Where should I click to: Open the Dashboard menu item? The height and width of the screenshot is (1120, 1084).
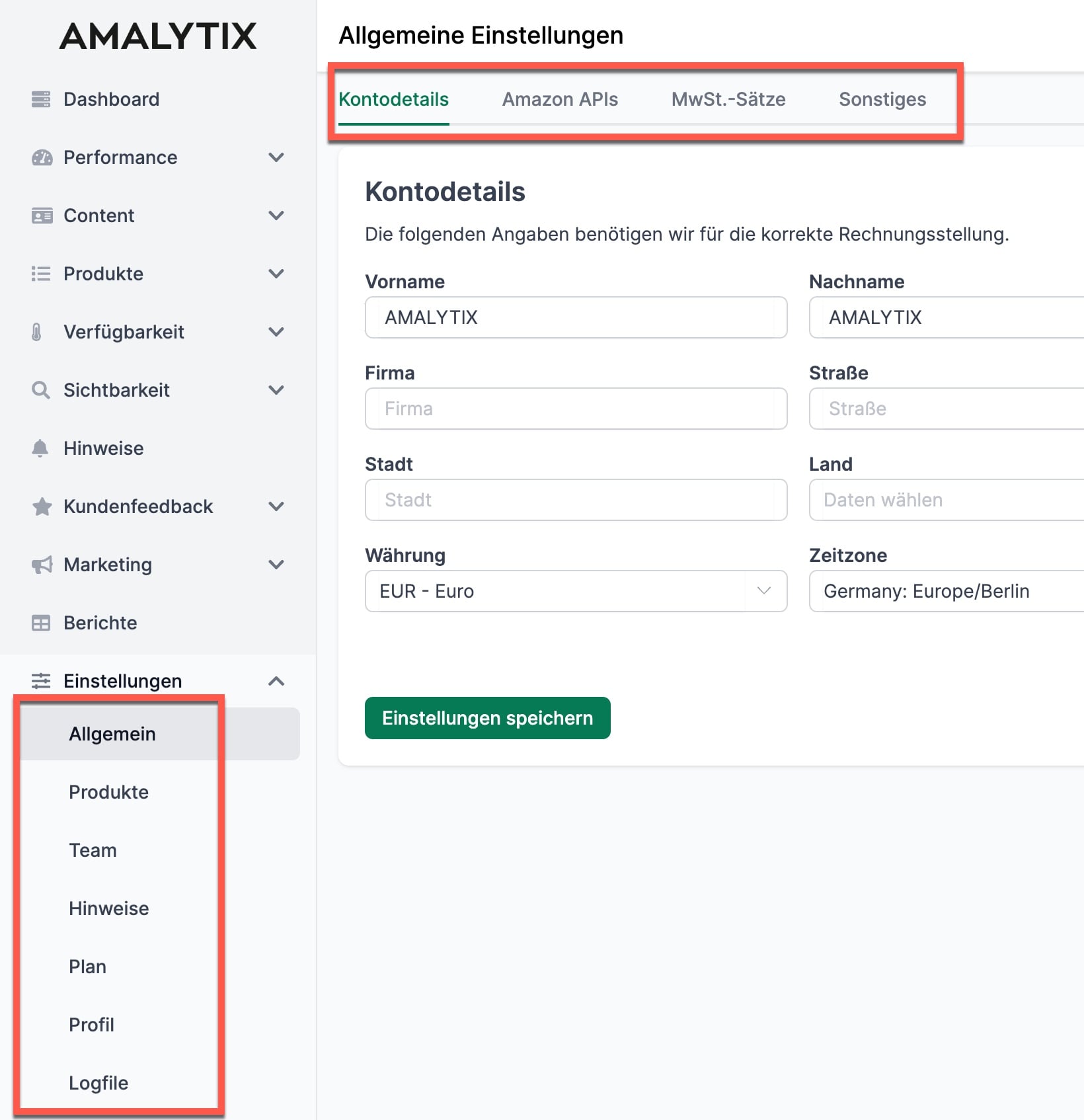click(x=111, y=99)
